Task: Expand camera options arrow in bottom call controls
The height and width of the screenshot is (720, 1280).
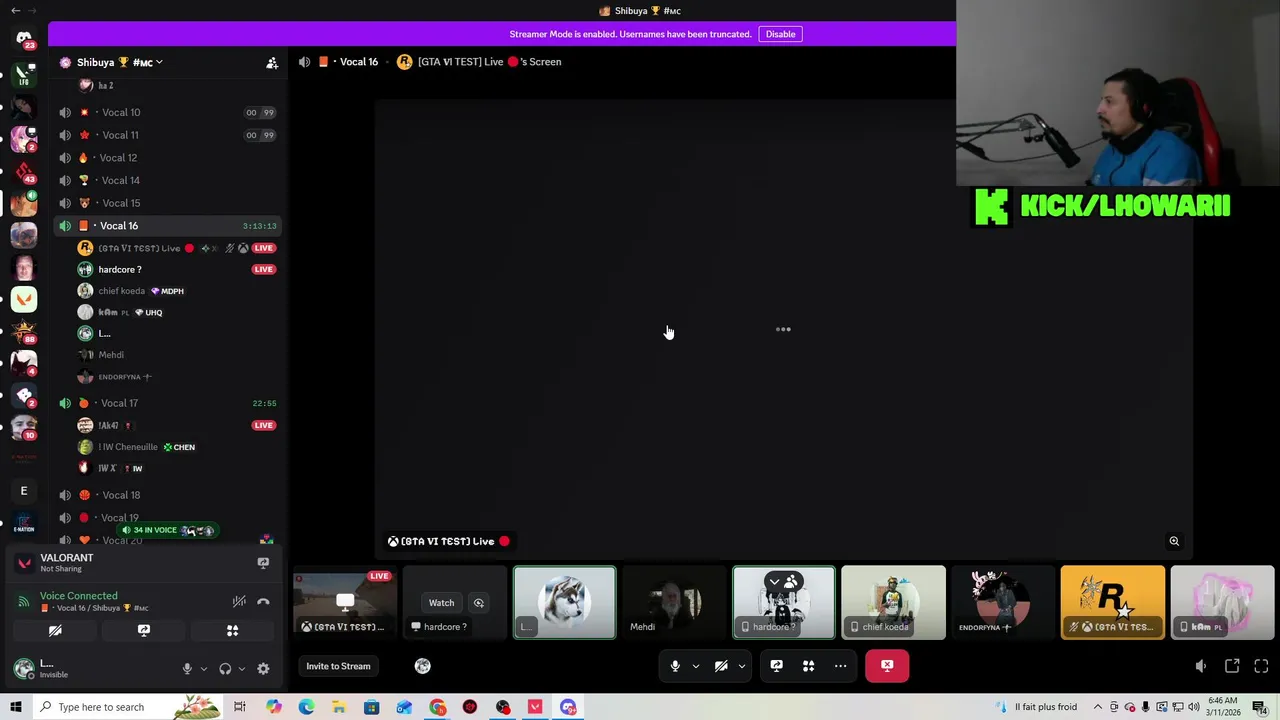Action: pyautogui.click(x=742, y=666)
